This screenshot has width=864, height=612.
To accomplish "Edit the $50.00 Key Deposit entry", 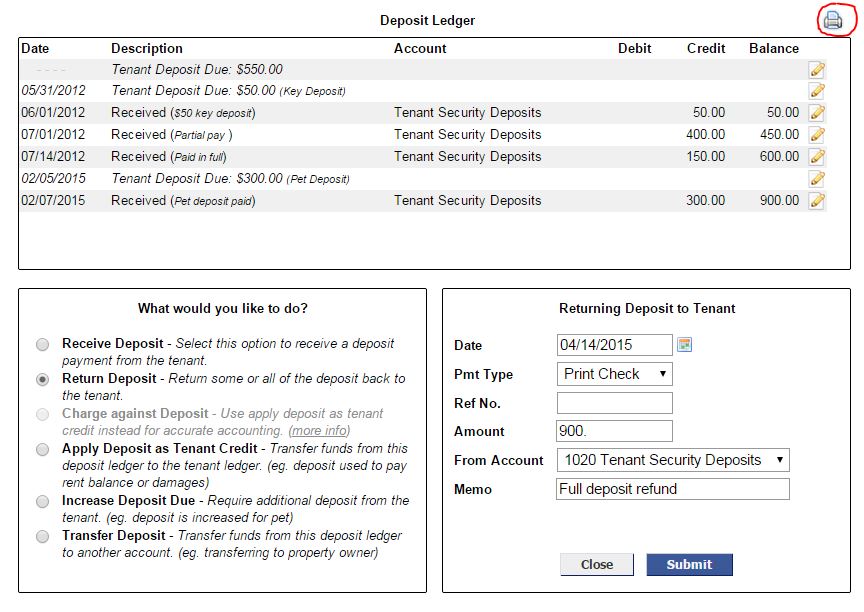I will [817, 90].
